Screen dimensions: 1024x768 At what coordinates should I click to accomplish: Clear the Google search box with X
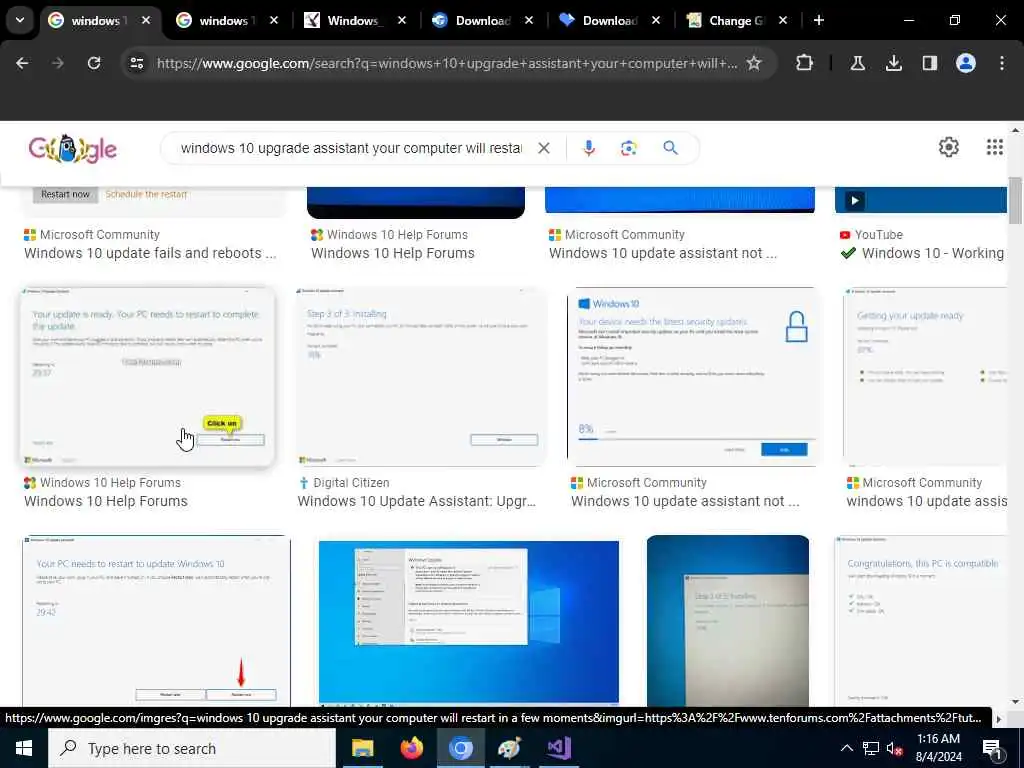pyautogui.click(x=543, y=148)
